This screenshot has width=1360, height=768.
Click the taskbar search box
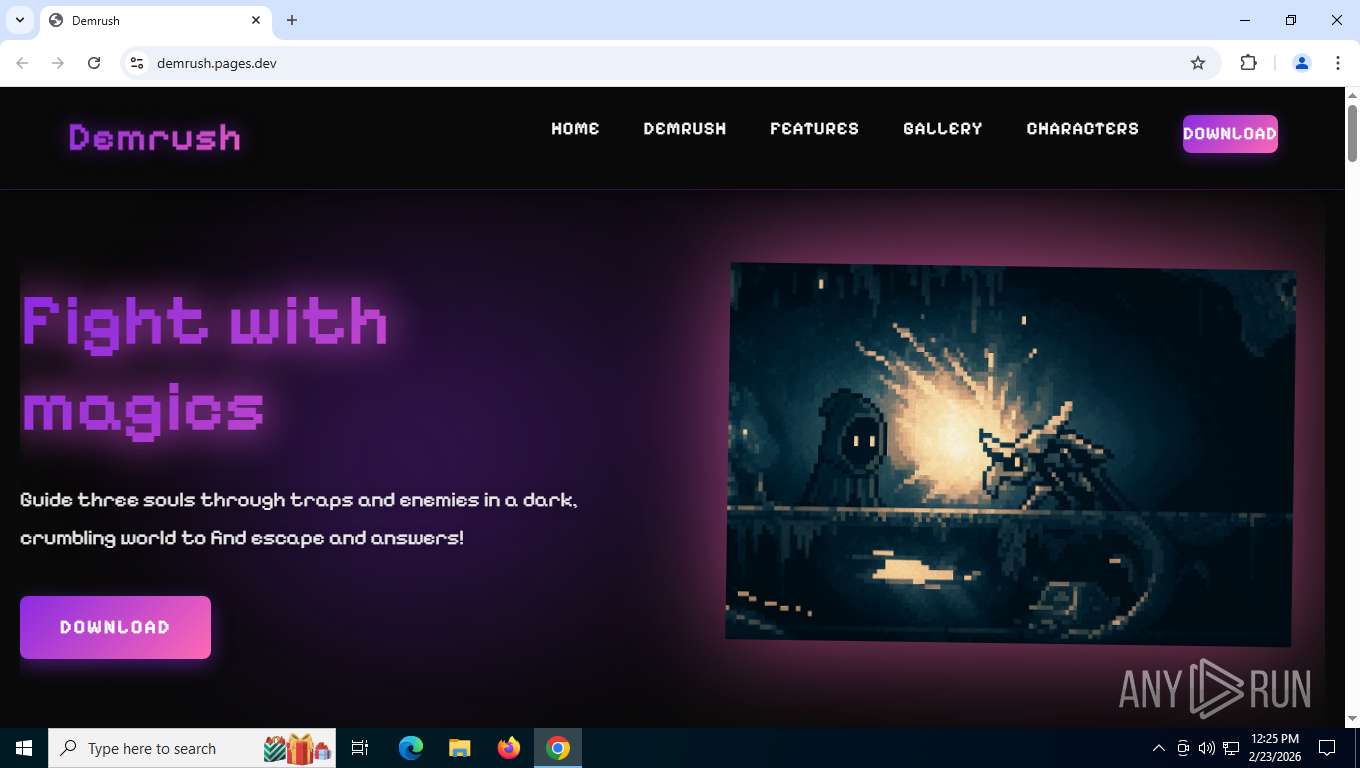(x=192, y=748)
